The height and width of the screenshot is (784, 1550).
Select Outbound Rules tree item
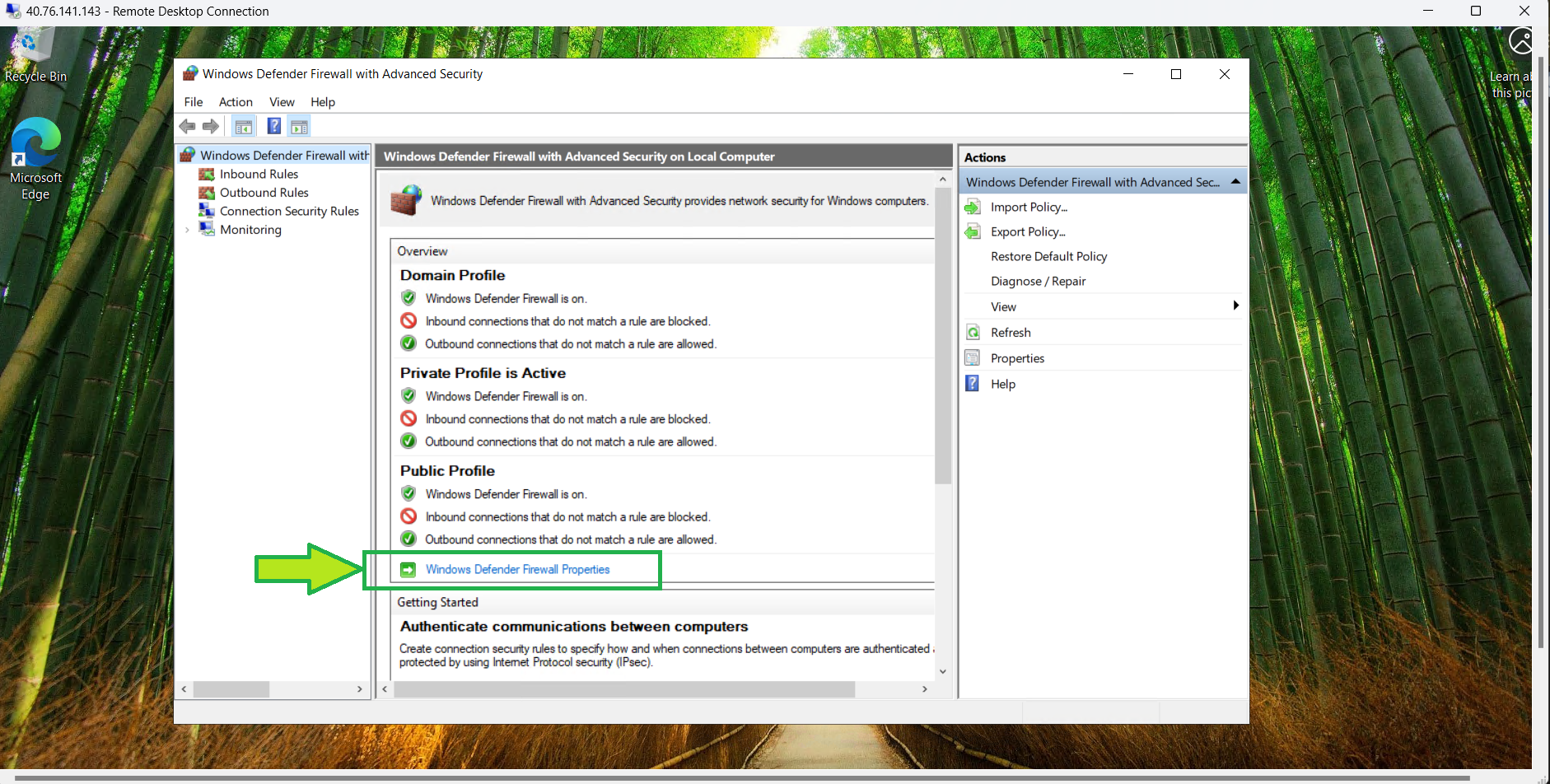(x=264, y=193)
